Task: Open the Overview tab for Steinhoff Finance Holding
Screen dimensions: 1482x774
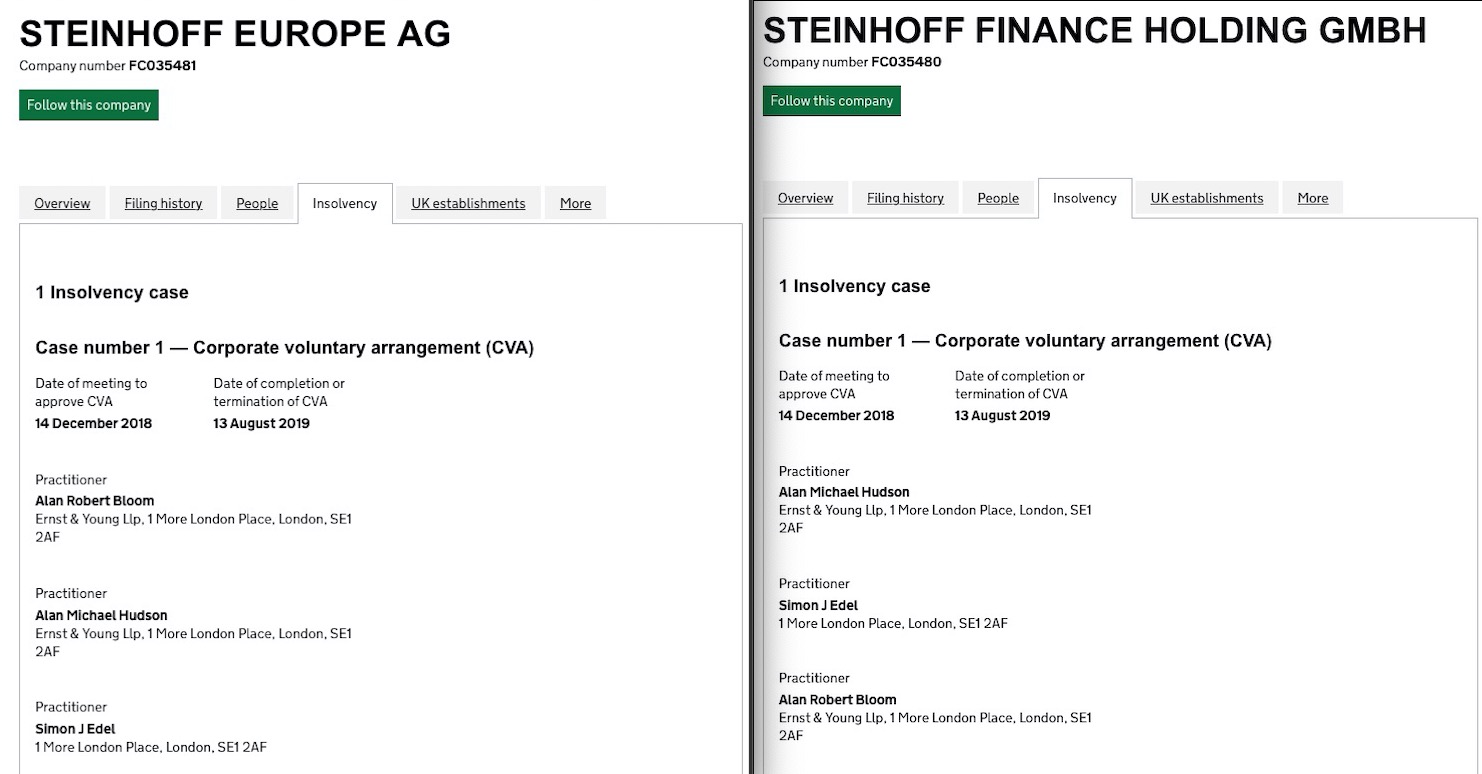Action: 805,198
